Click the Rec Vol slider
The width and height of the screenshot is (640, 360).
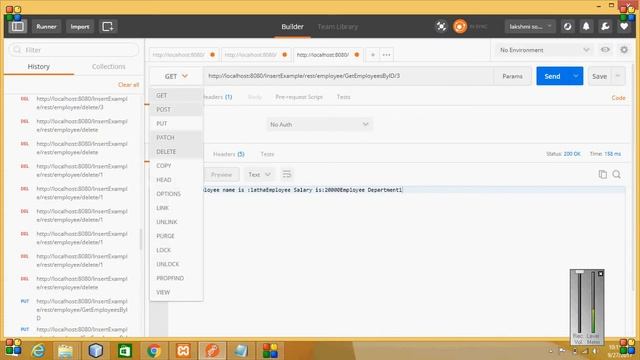point(579,302)
